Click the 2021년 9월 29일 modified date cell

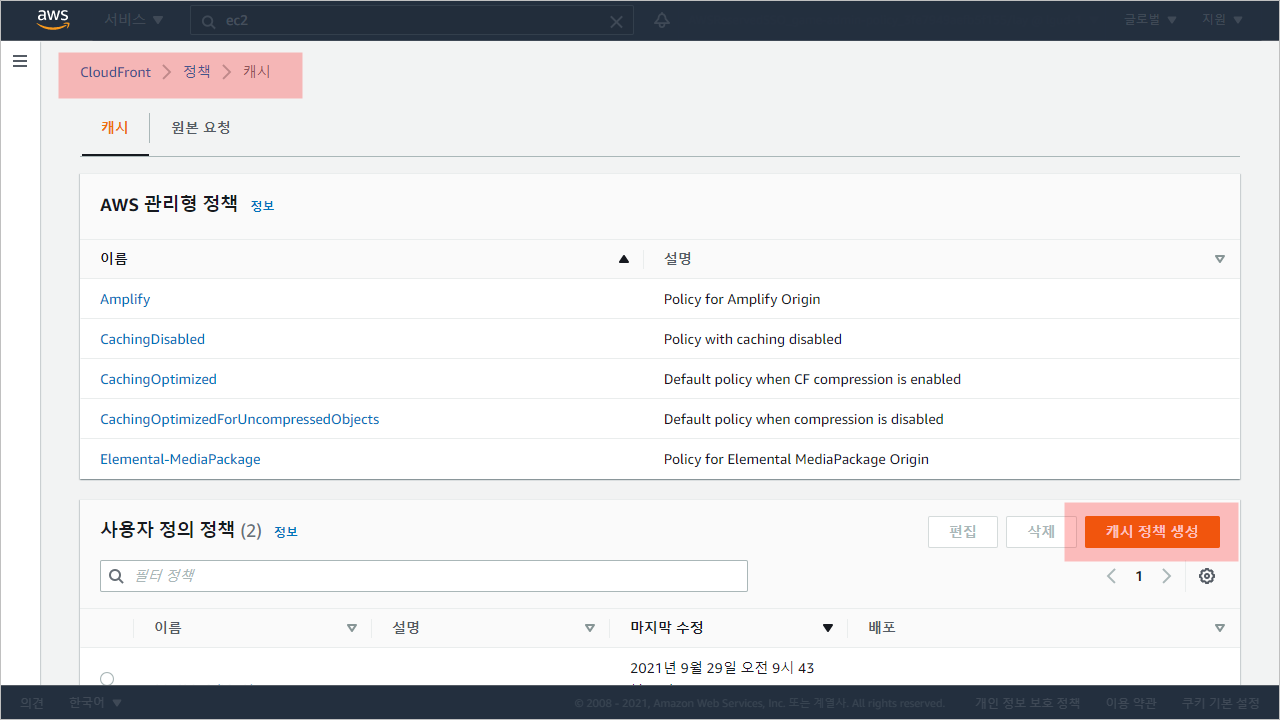tap(722, 668)
